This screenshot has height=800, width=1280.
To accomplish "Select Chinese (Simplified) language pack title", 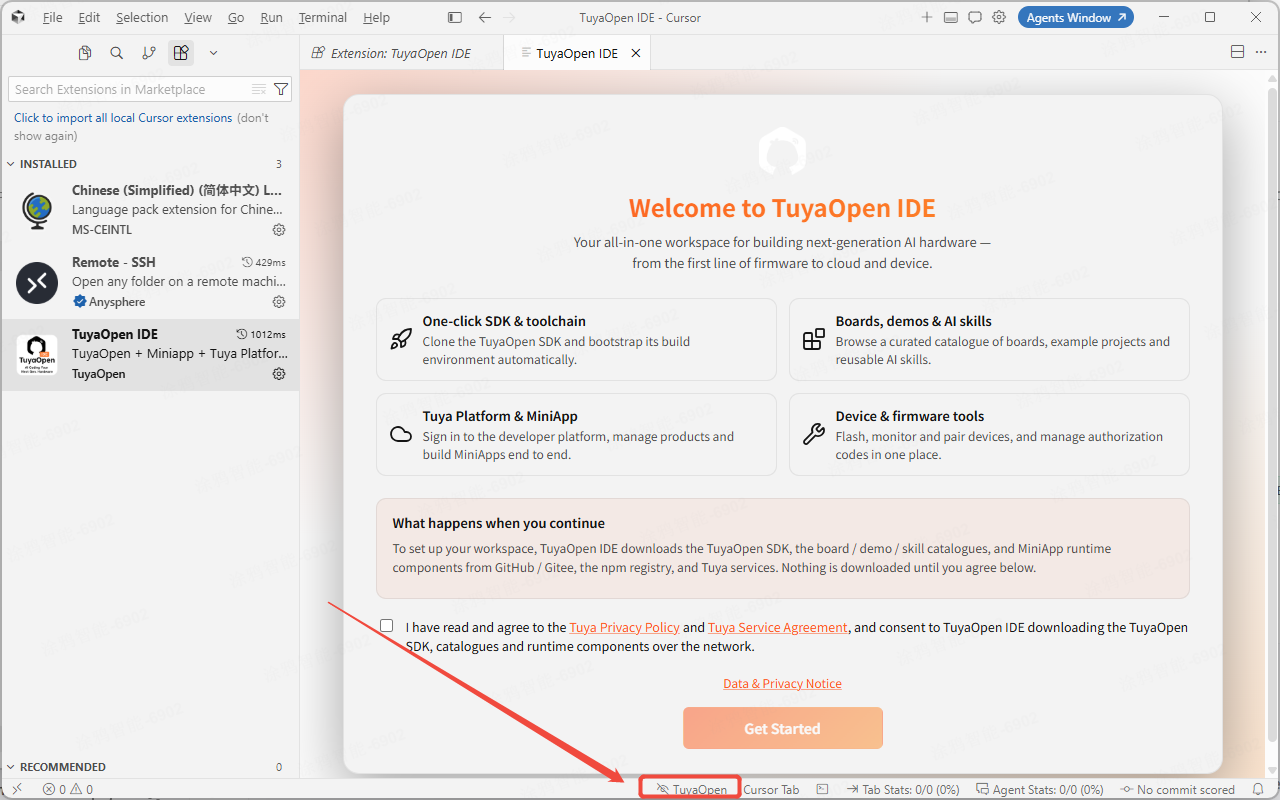I will (177, 190).
